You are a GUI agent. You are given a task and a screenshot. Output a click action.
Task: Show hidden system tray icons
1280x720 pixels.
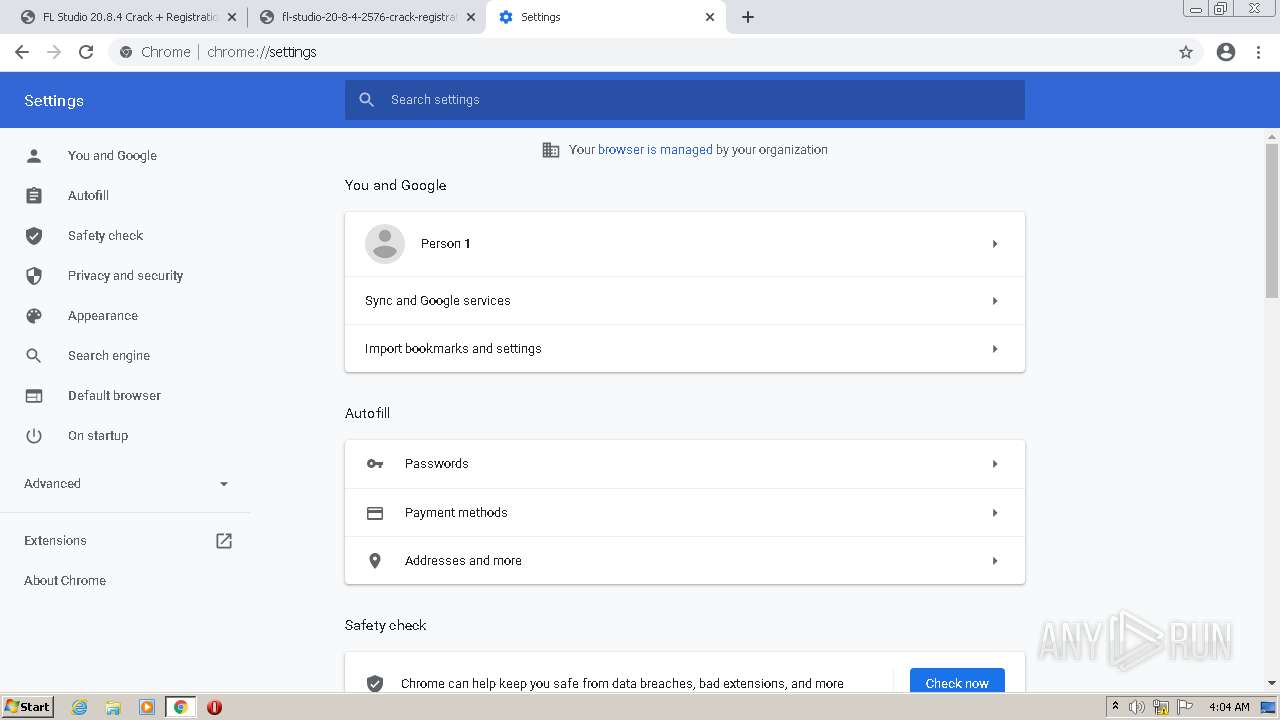tap(1115, 707)
